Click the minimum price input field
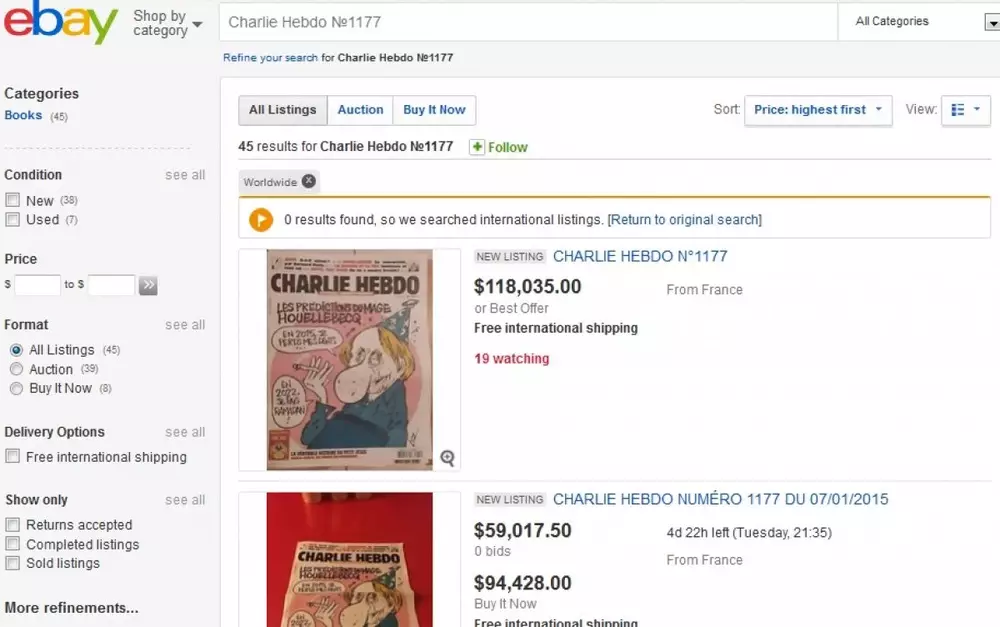Screen dimensions: 1000x627 click(38, 285)
